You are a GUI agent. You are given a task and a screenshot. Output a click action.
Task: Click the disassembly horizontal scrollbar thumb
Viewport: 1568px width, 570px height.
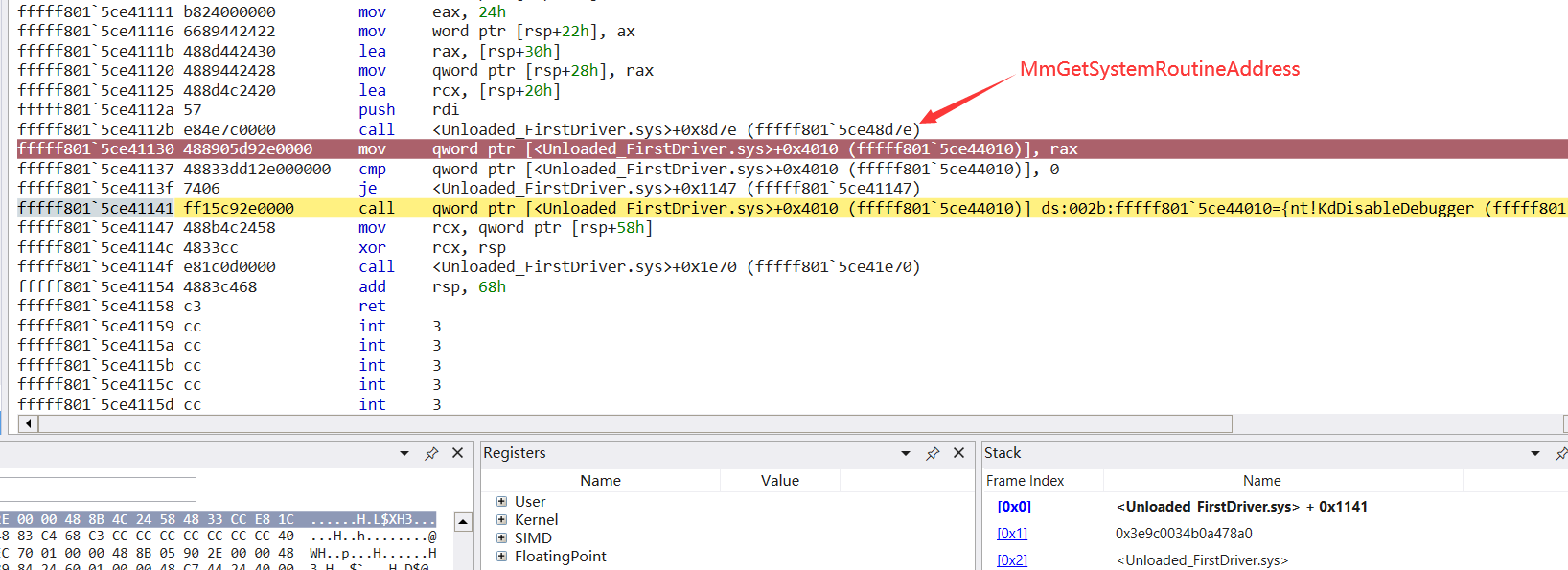pos(634,423)
